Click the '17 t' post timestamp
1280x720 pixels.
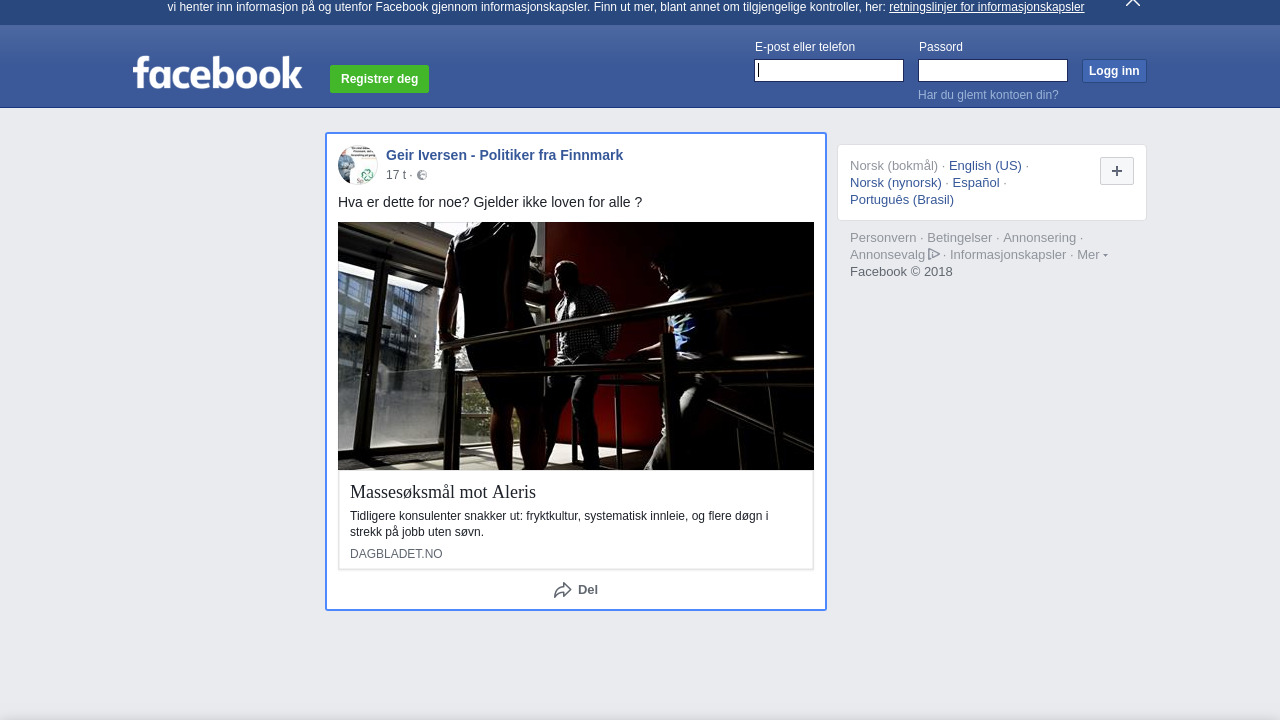396,175
